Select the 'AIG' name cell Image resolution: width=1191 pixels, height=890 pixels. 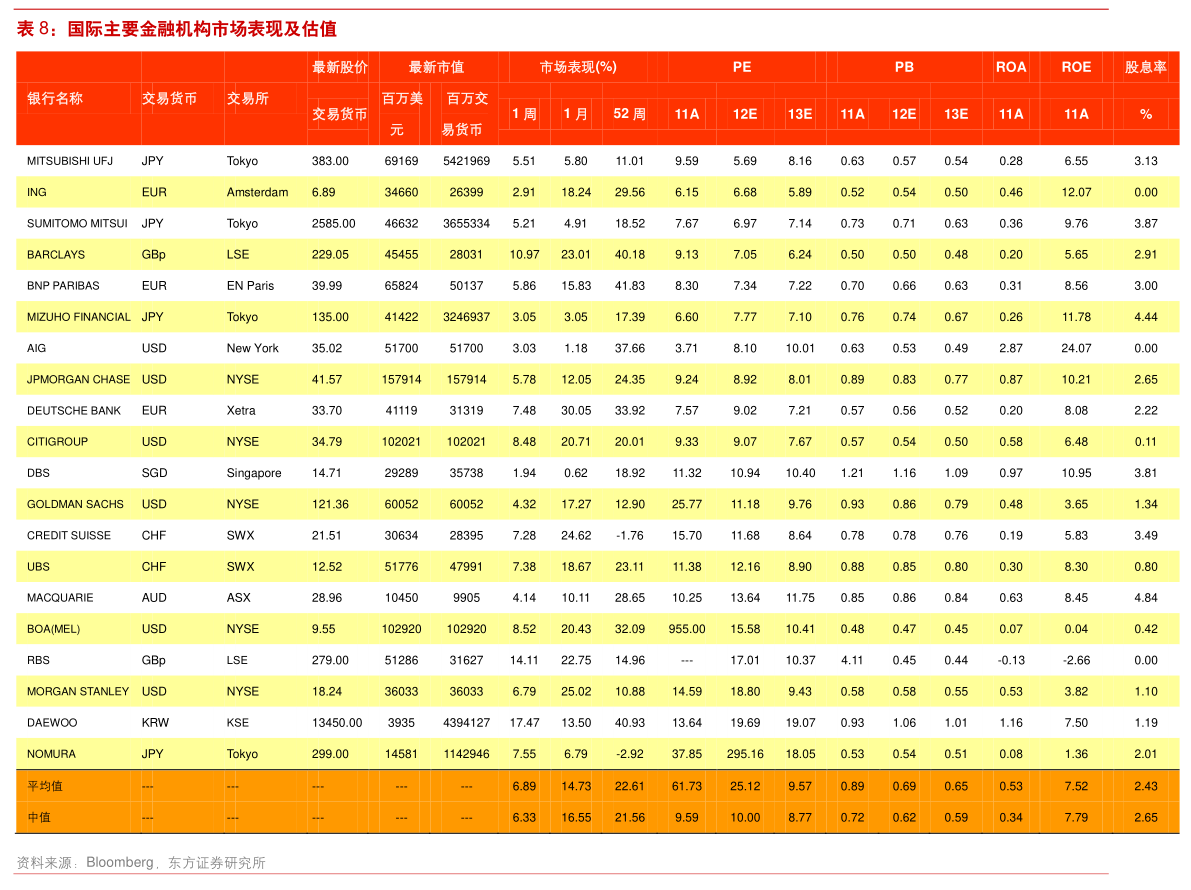36,348
